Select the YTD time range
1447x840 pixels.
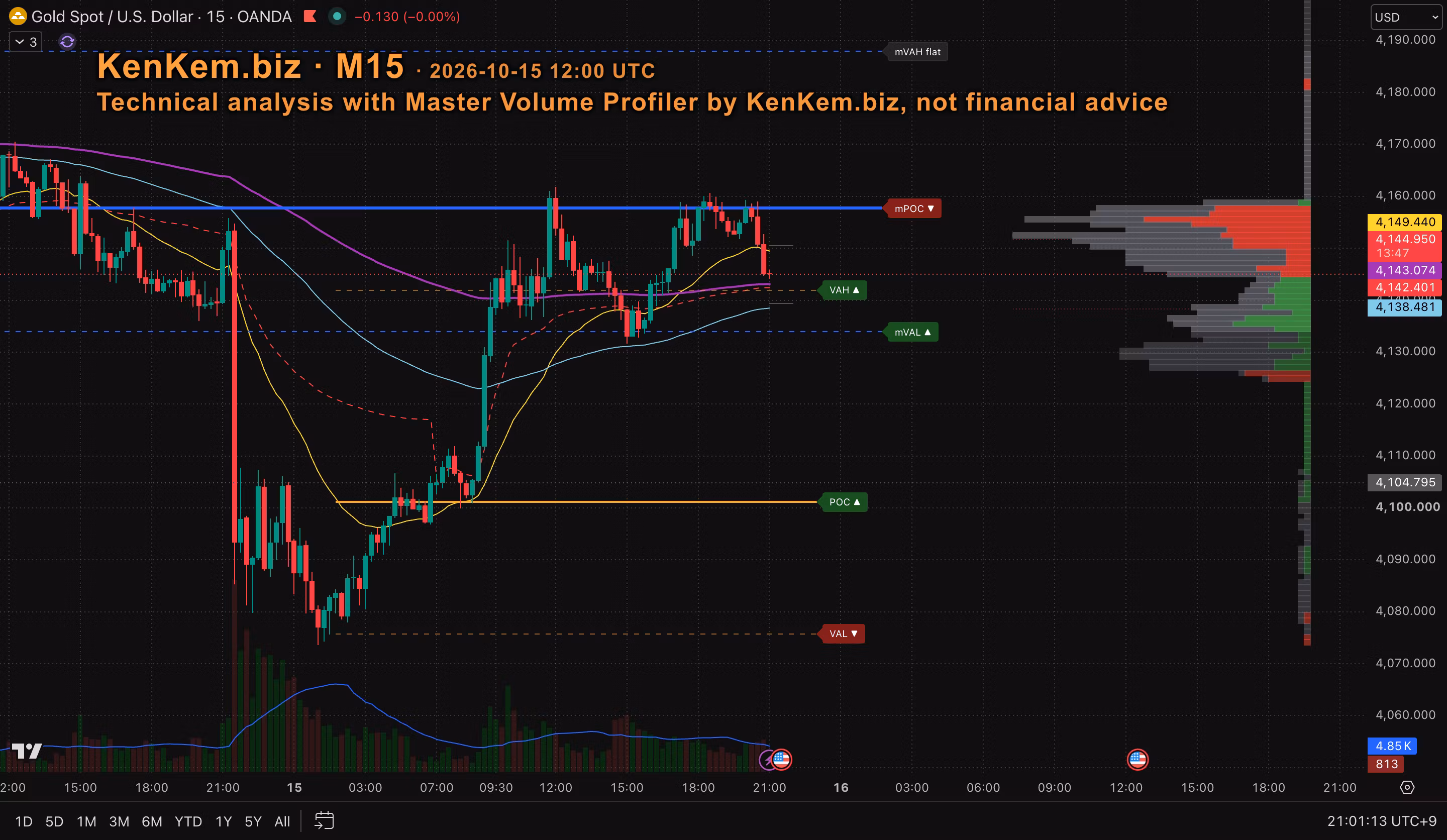[x=188, y=821]
